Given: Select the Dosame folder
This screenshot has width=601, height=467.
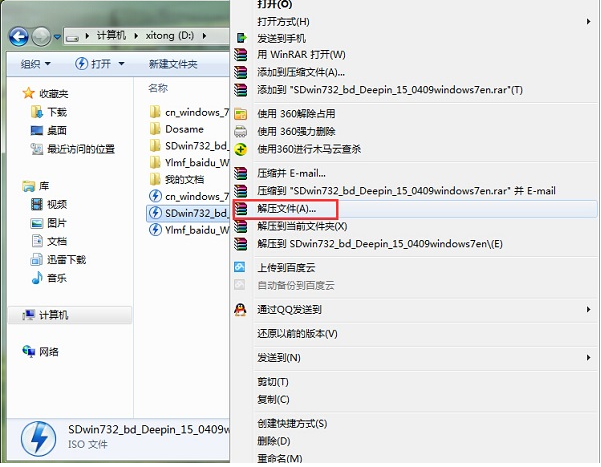Looking at the screenshot, I should pyautogui.click(x=177, y=129).
